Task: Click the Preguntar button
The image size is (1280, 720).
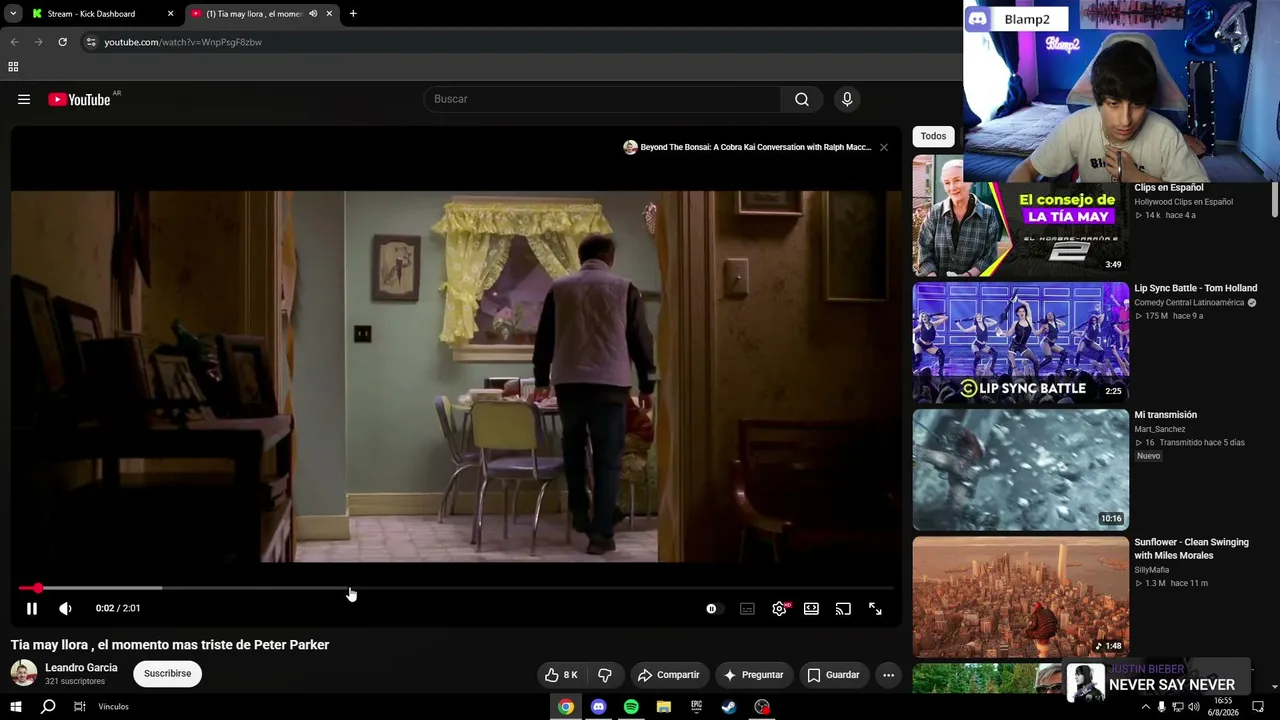Action: [x=754, y=675]
